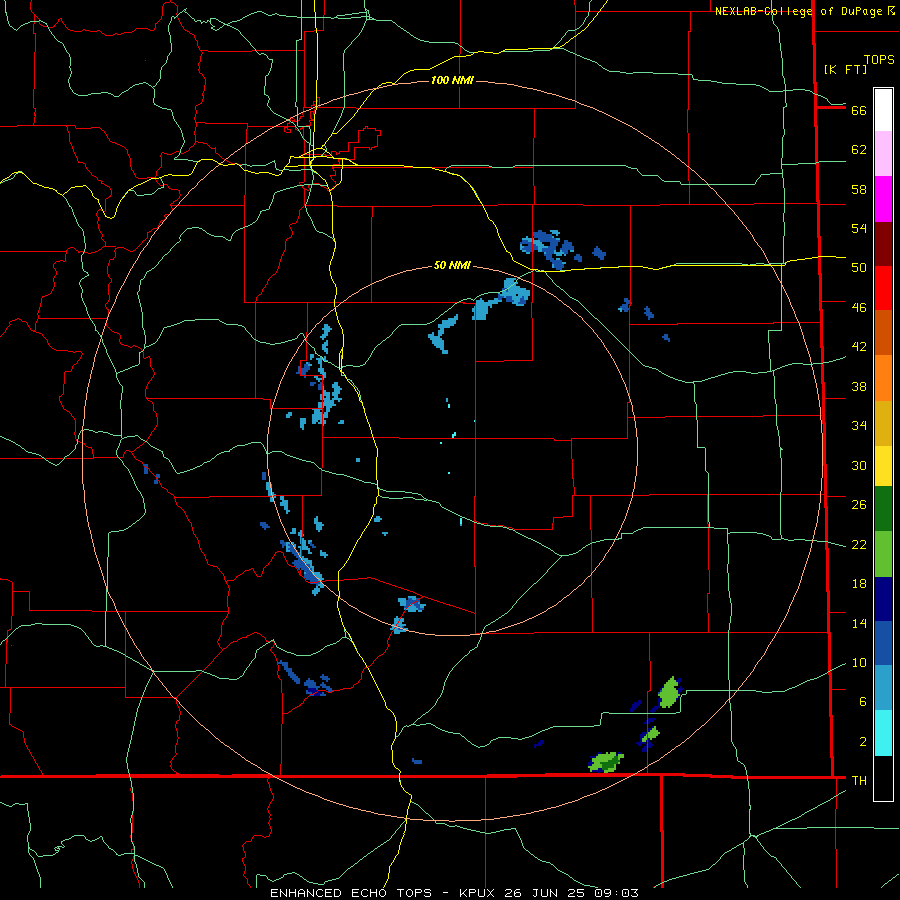Pick the black swatch beside TH
This screenshot has height=900, width=900.
(883, 778)
